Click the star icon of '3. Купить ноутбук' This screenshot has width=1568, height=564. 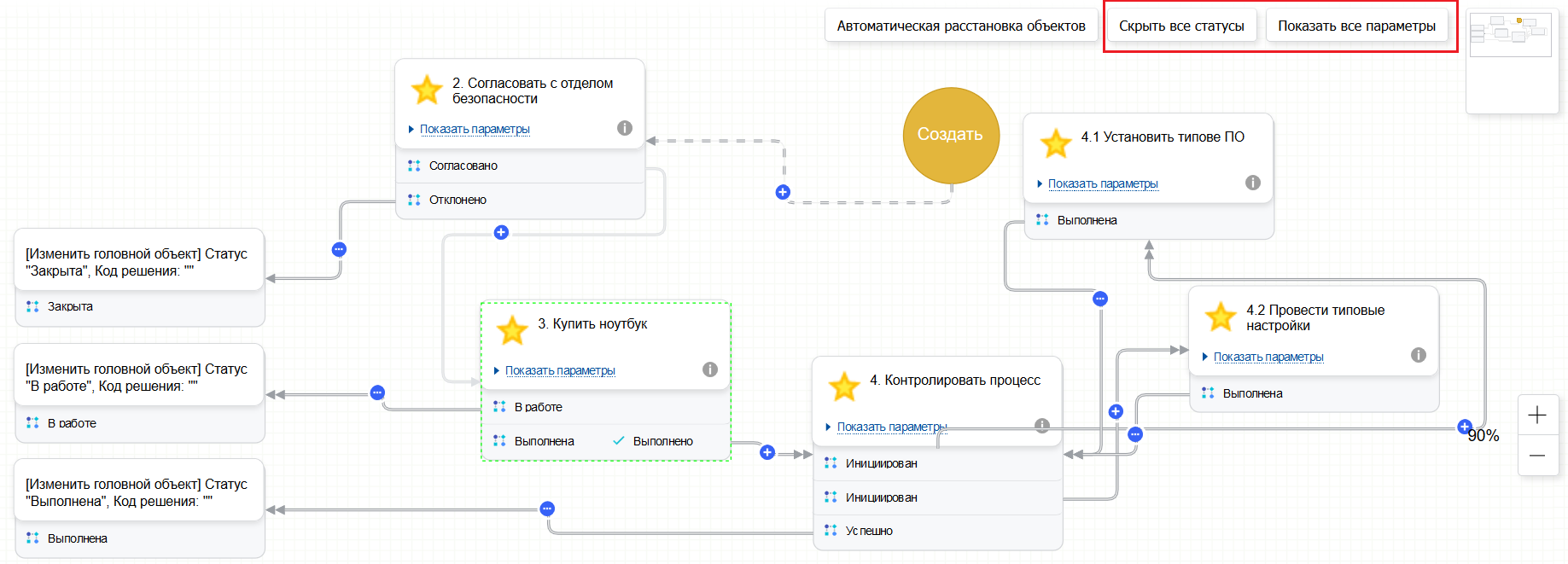pos(512,330)
